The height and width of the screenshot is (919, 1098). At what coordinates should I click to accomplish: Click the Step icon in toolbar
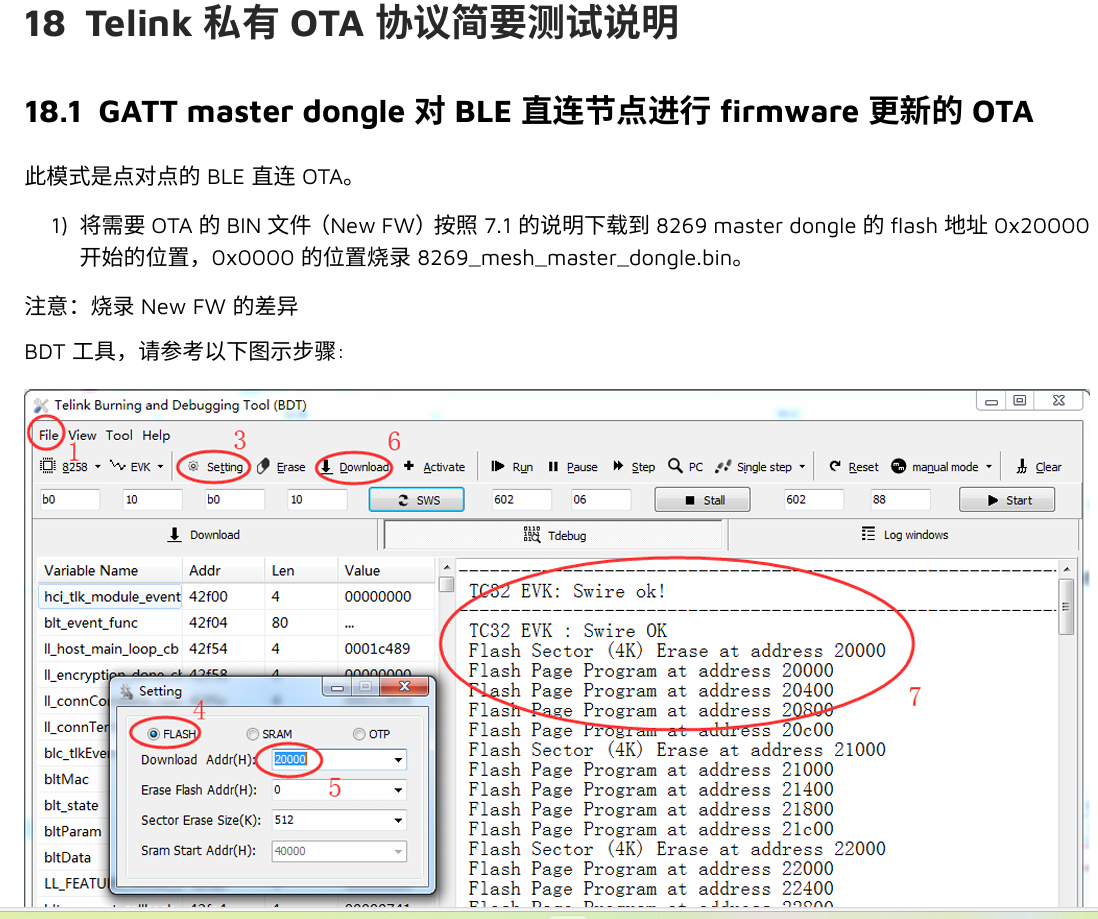coord(619,467)
